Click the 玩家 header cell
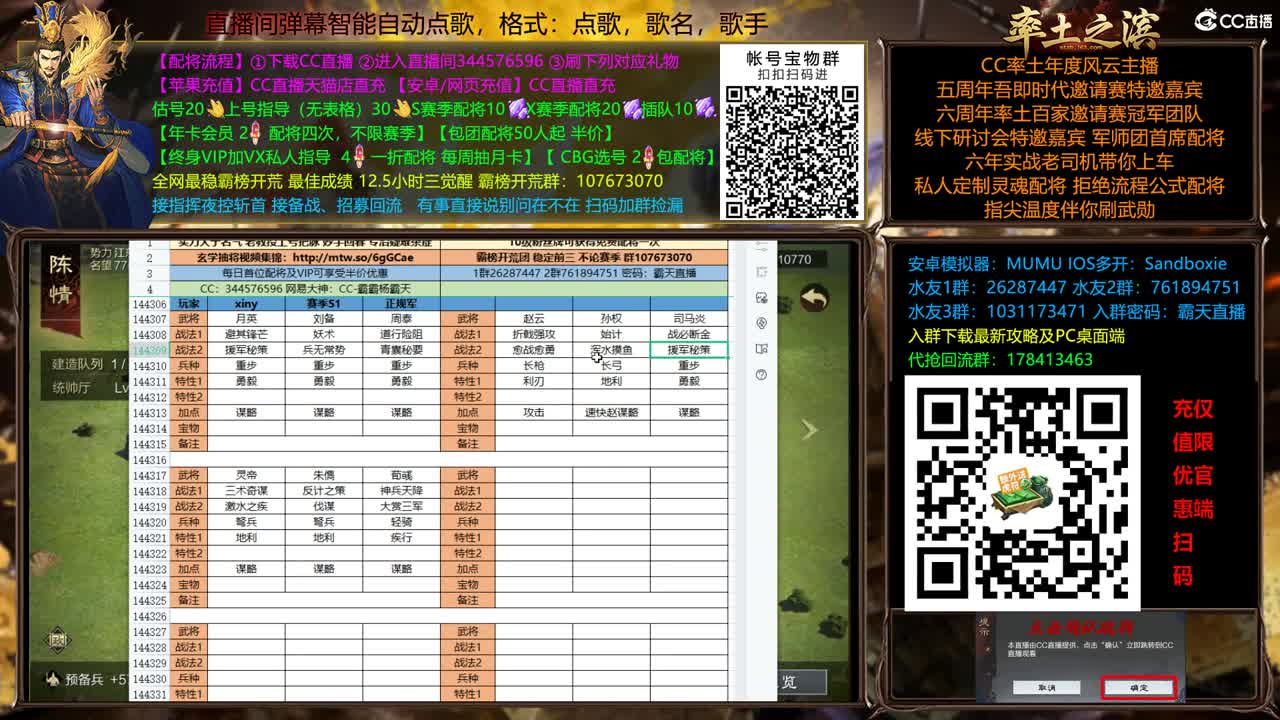The width and height of the screenshot is (1280, 720). coord(188,303)
